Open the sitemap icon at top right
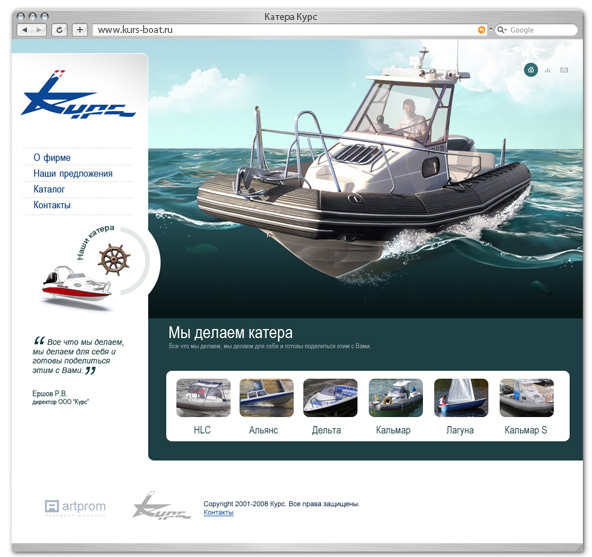Viewport: 592px width, 557px height. pos(547,70)
